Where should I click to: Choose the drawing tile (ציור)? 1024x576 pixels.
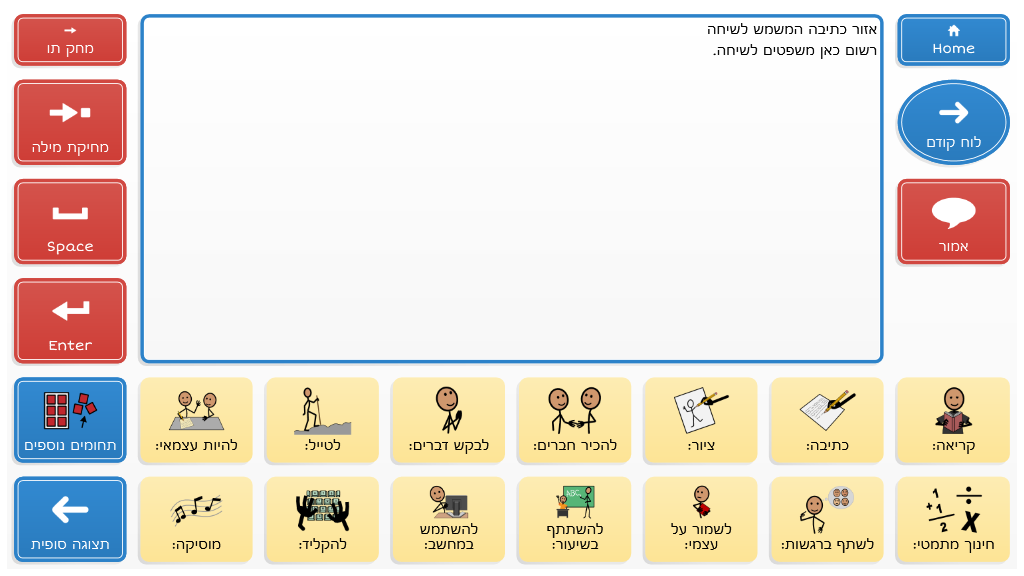click(700, 420)
